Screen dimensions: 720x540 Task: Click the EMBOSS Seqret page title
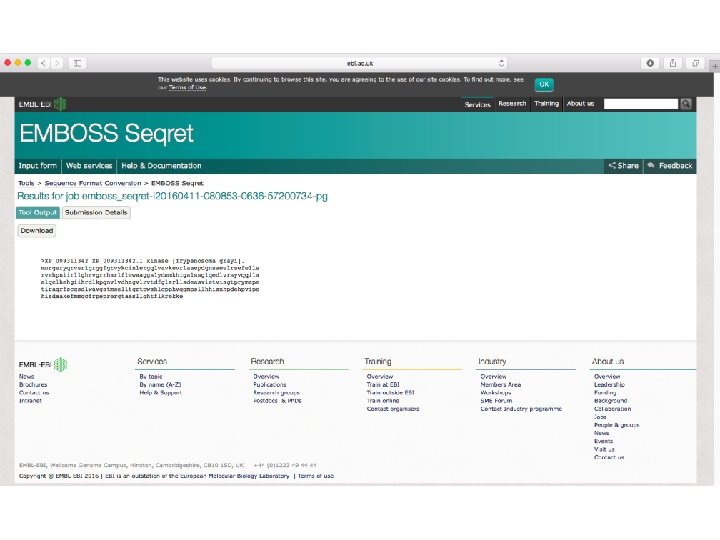click(107, 134)
